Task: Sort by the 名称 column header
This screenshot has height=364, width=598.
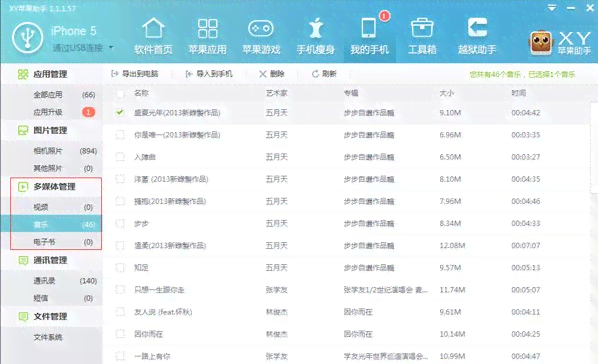Action: (141, 93)
